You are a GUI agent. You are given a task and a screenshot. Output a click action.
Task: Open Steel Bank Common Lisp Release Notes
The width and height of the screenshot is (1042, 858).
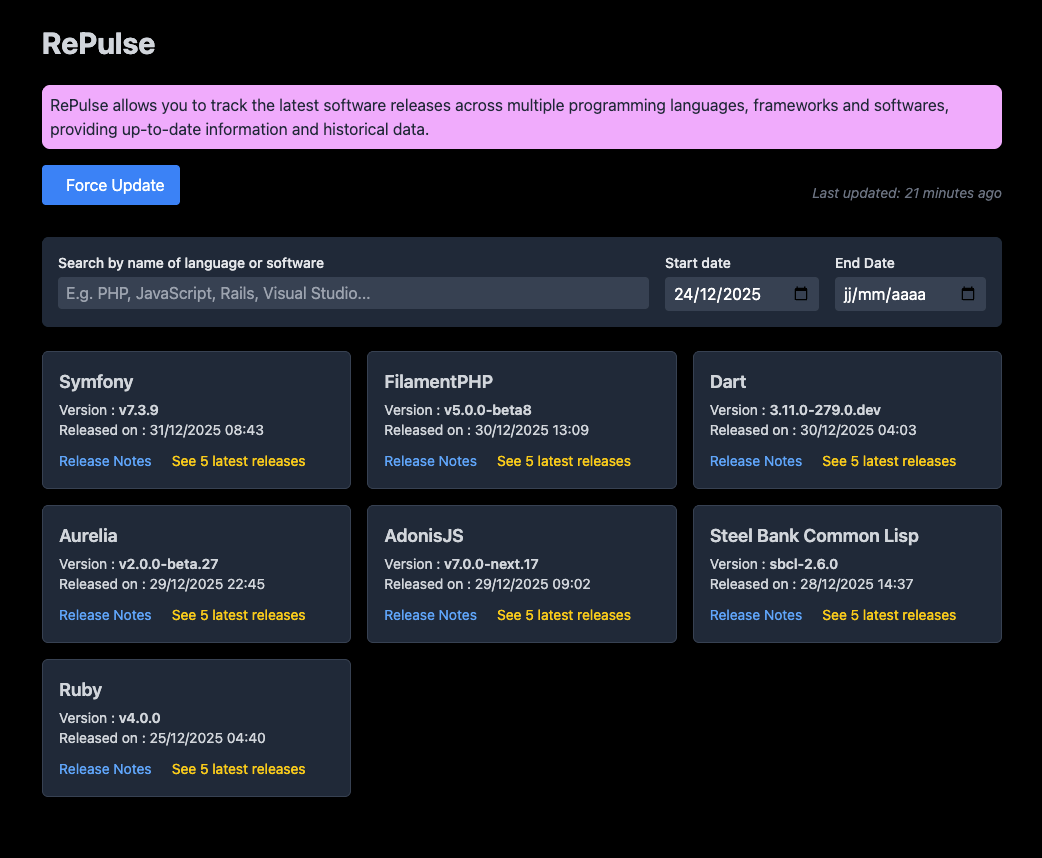[756, 615]
